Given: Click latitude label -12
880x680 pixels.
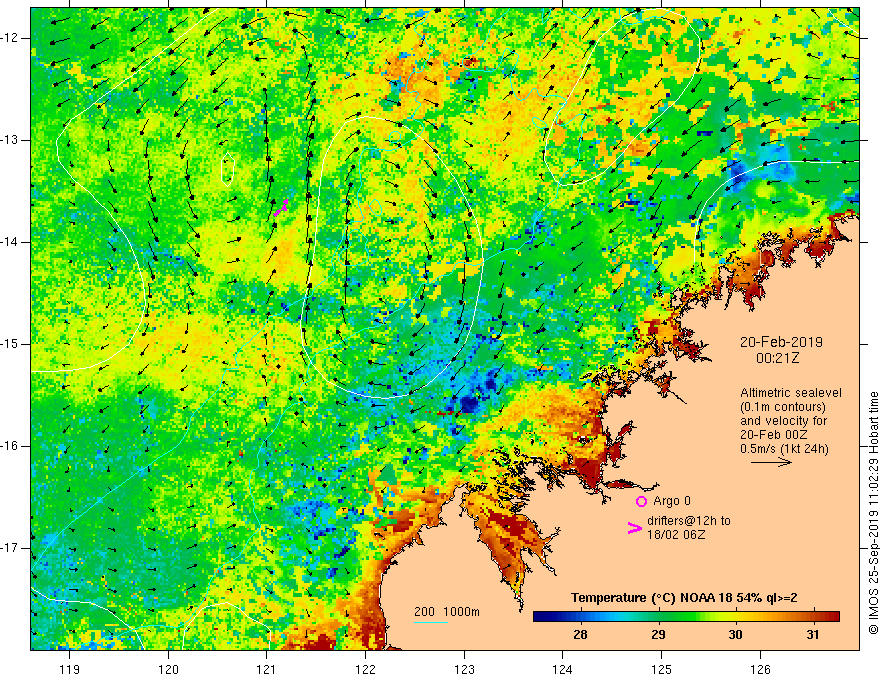Looking at the screenshot, I should click(11, 38).
